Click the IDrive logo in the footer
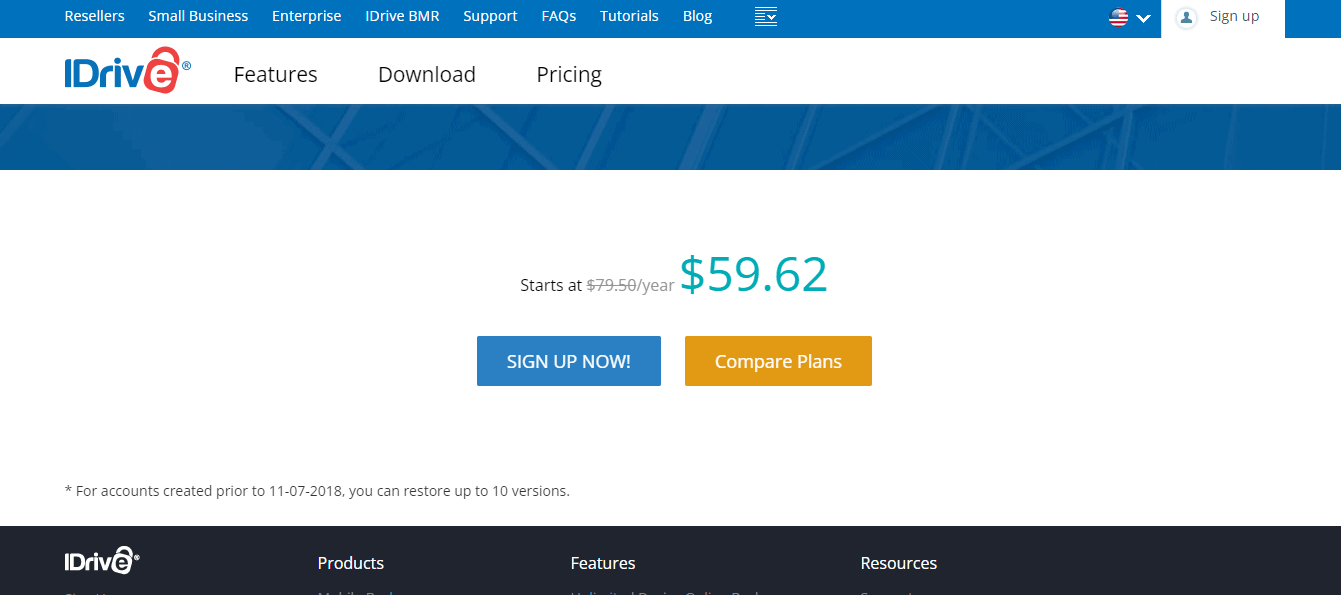This screenshot has height=595, width=1341. (x=101, y=560)
